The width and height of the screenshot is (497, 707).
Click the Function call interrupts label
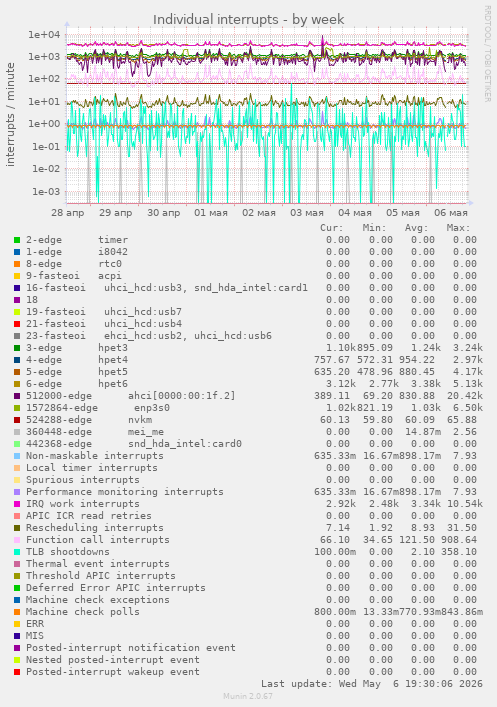[x=98, y=540]
